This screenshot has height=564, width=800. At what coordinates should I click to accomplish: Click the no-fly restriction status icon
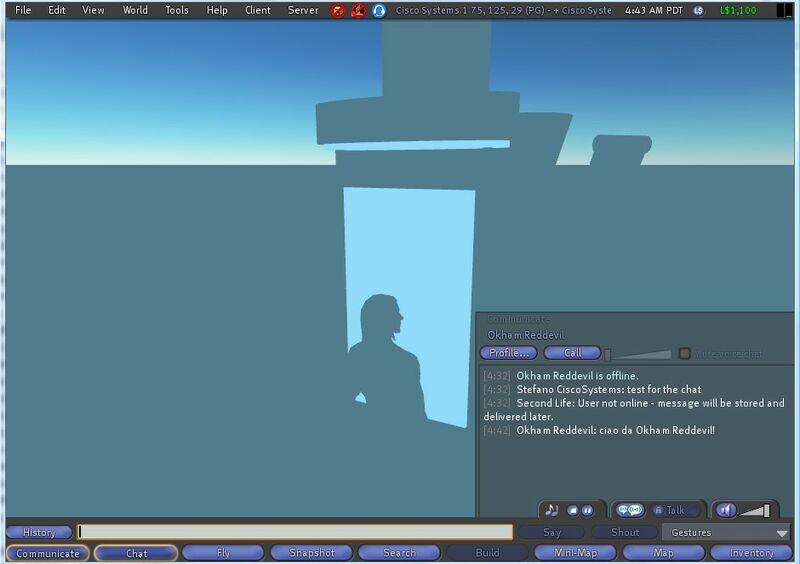[338, 10]
